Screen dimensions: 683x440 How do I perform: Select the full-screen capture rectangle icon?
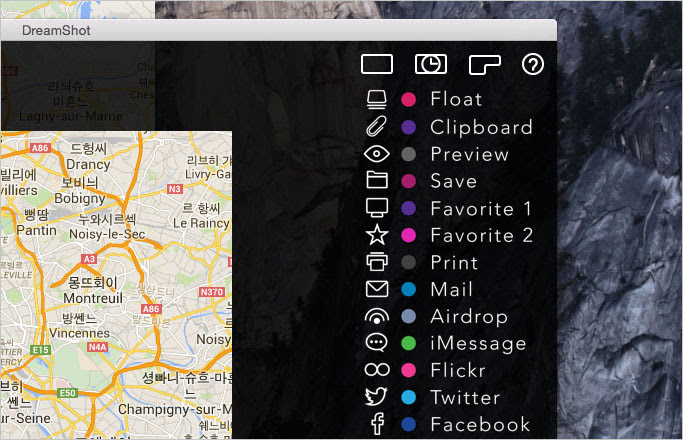tap(377, 64)
